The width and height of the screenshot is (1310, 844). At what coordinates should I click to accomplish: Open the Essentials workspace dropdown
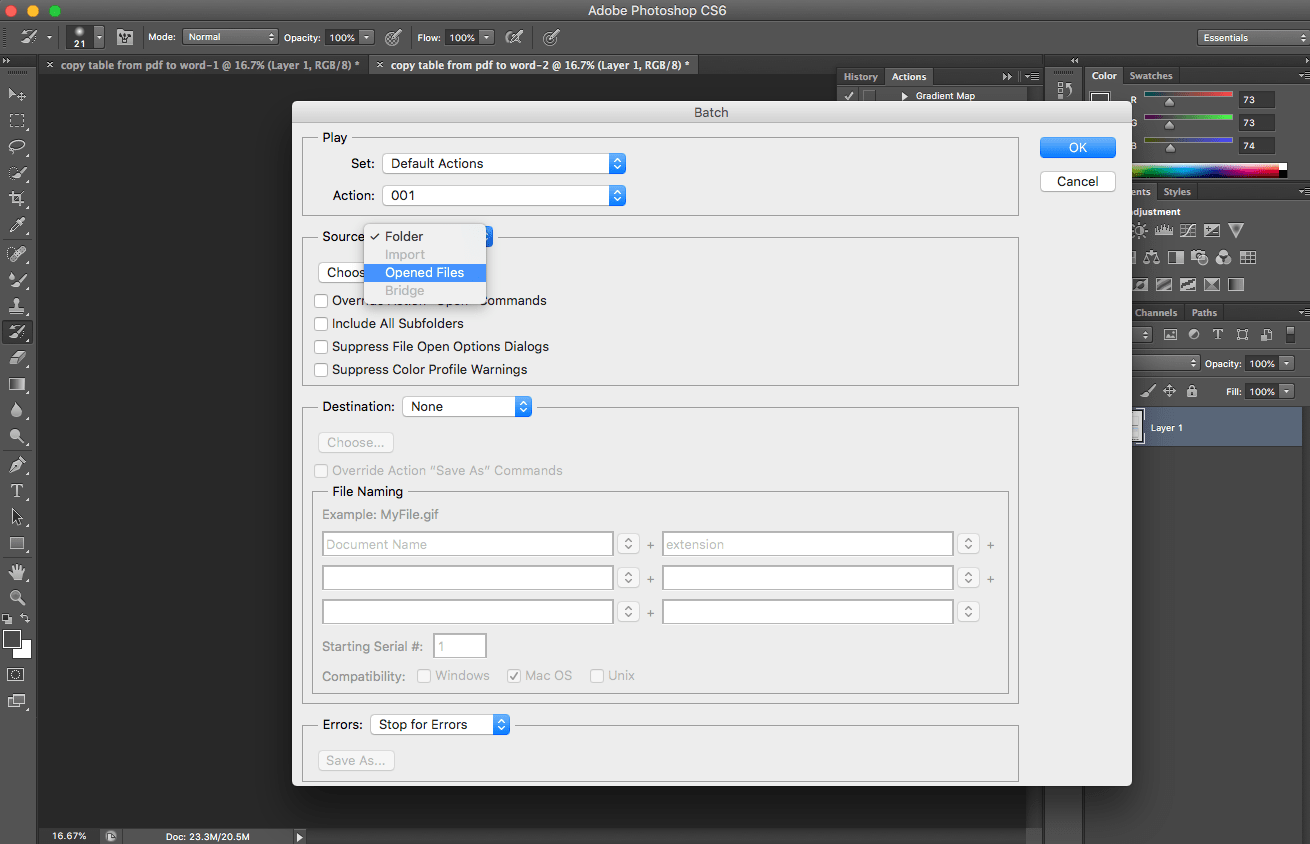(1253, 37)
